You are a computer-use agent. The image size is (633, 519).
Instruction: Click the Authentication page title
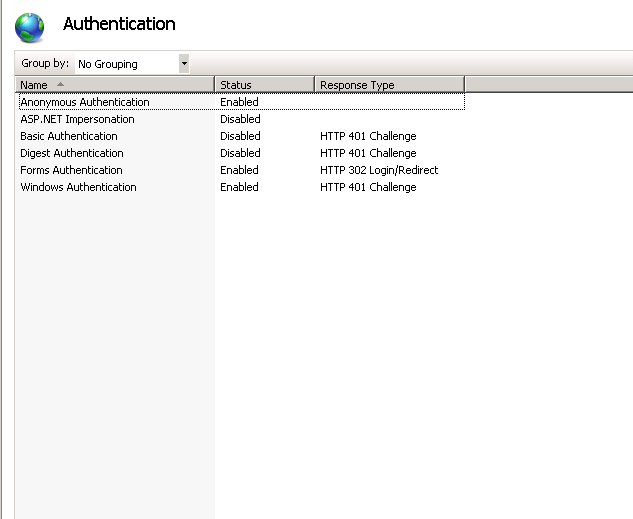pyautogui.click(x=119, y=24)
